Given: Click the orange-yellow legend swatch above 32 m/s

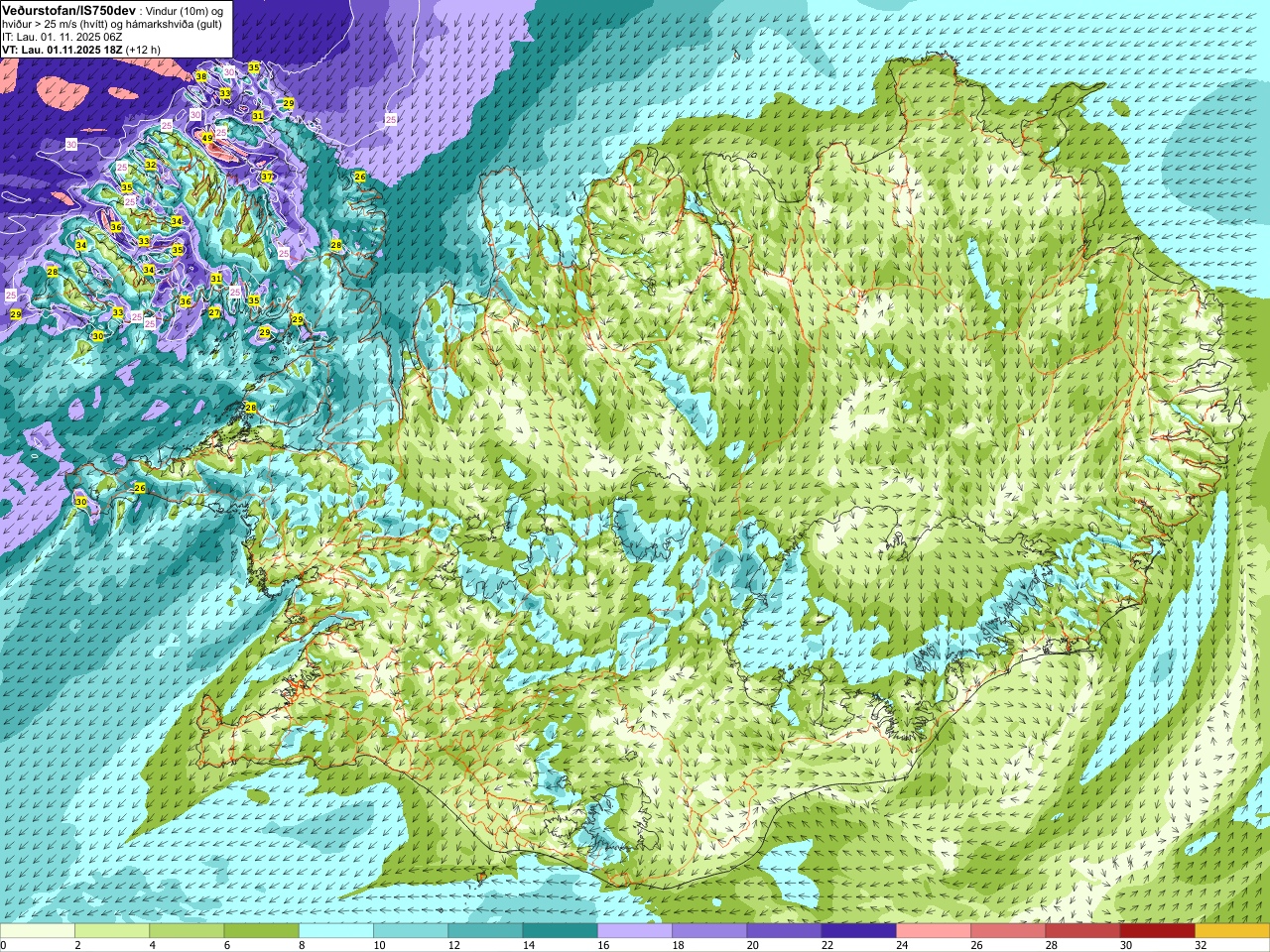Looking at the screenshot, I should pyautogui.click(x=1232, y=931).
